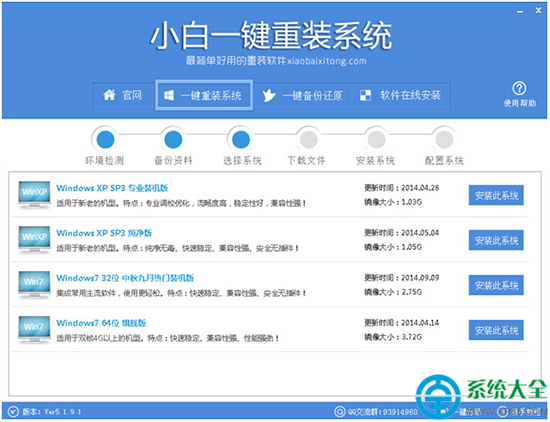
Task: Click Win7 monitor icon for 64位 旗舰版
Action: click(34, 330)
